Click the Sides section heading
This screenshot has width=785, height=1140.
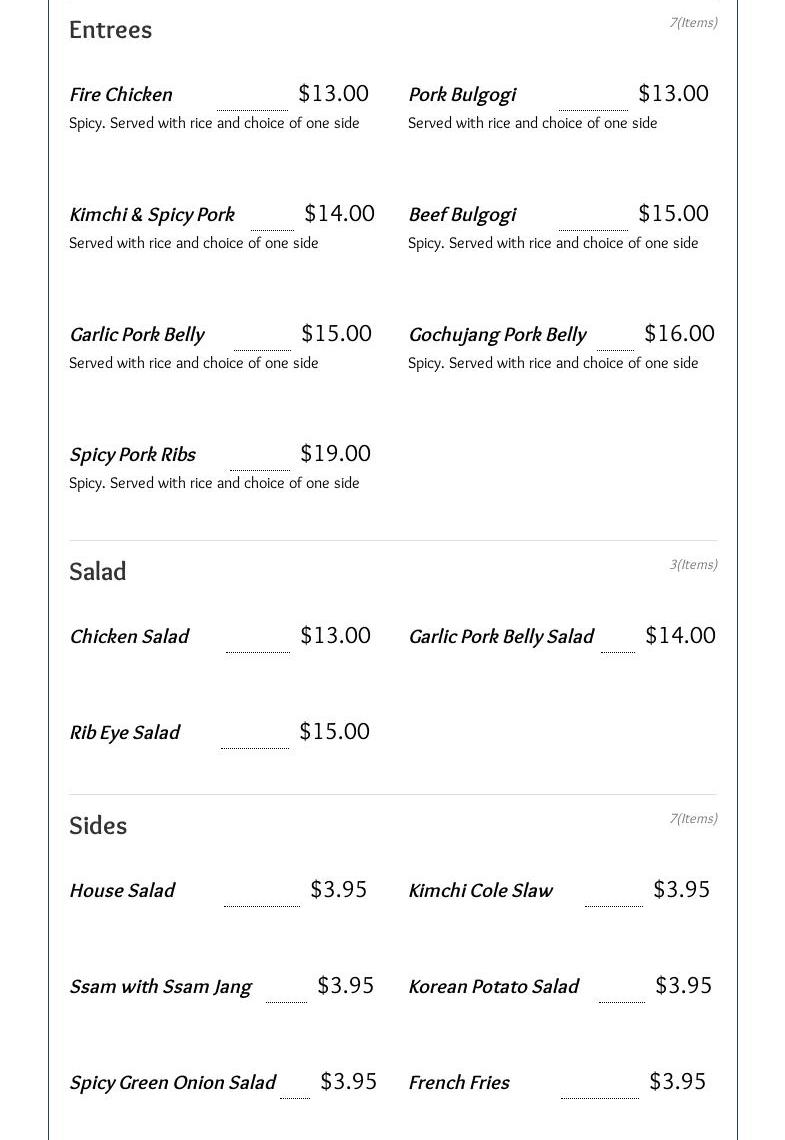tap(98, 826)
